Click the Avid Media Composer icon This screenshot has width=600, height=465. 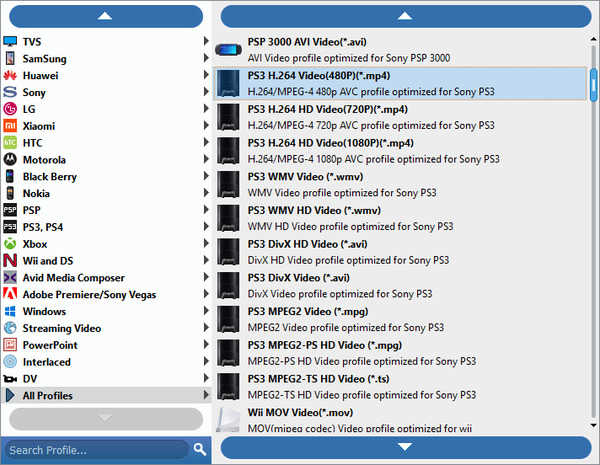(x=10, y=277)
